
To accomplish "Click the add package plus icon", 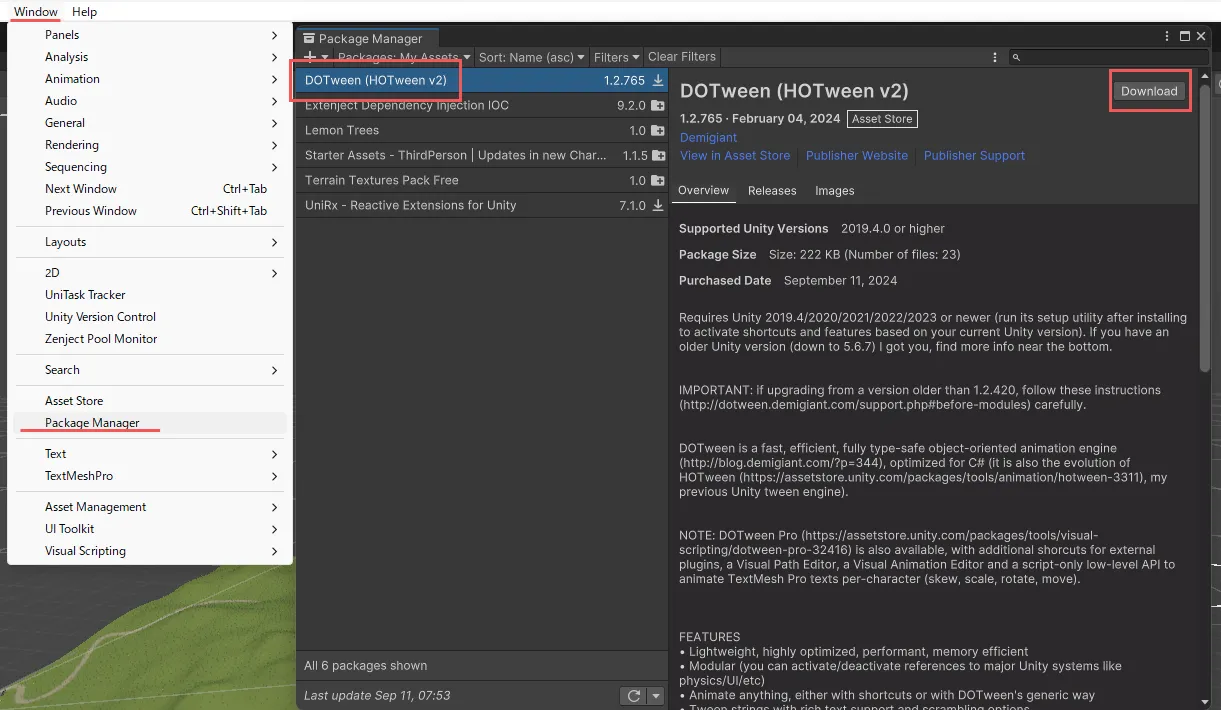I will click(311, 57).
